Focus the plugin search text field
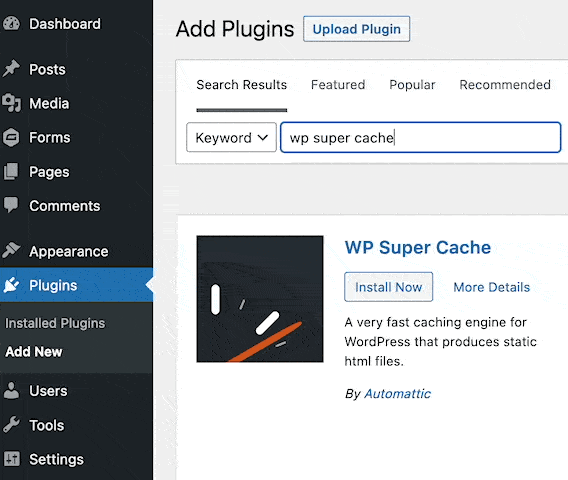 pos(421,137)
